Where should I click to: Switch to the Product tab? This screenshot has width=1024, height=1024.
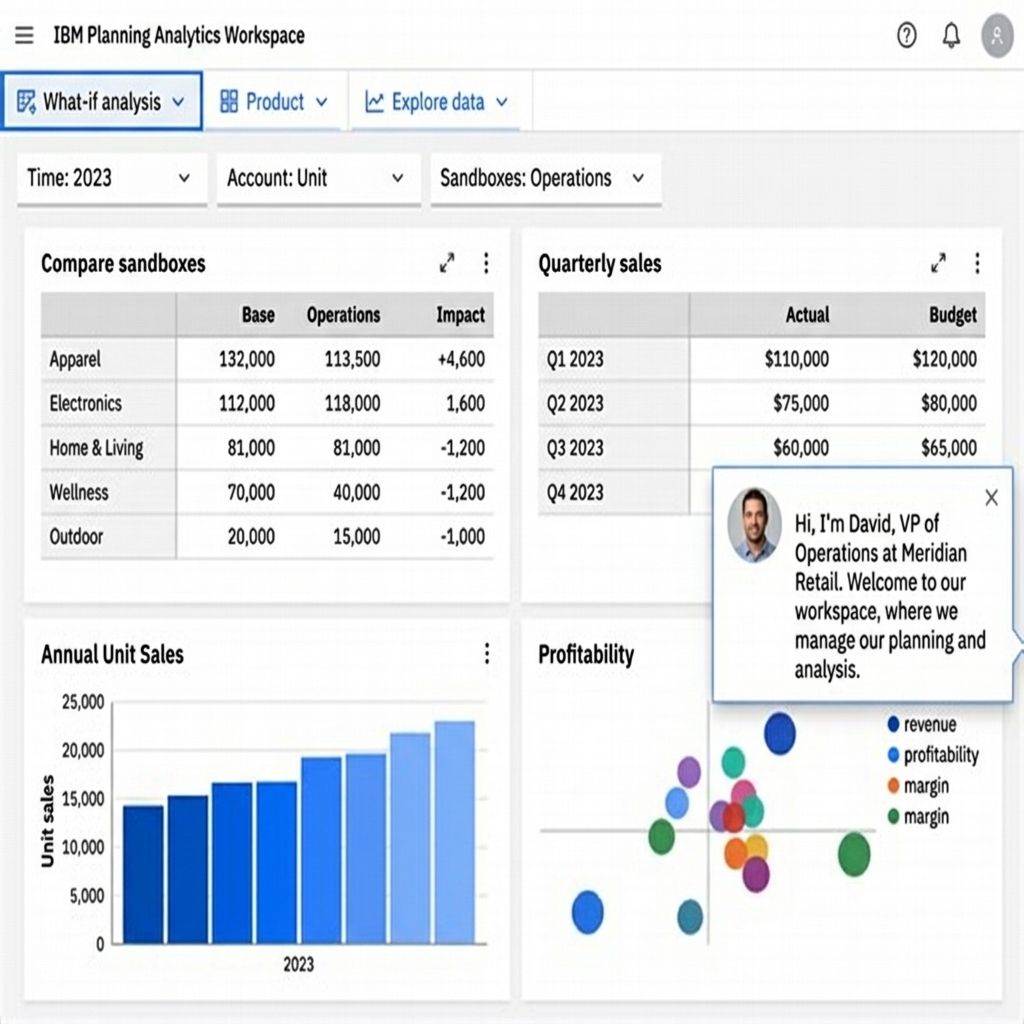(x=274, y=101)
